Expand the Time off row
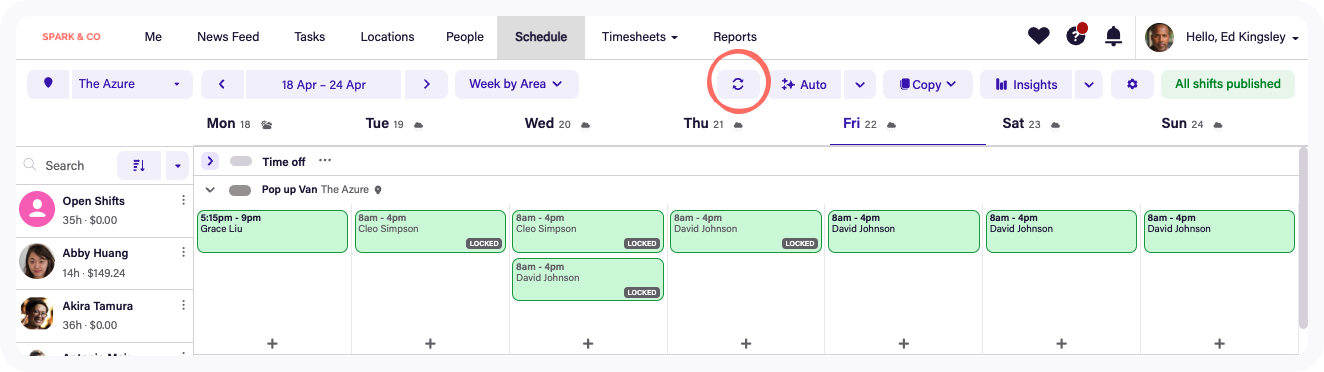This screenshot has width=1324, height=372. (x=210, y=161)
